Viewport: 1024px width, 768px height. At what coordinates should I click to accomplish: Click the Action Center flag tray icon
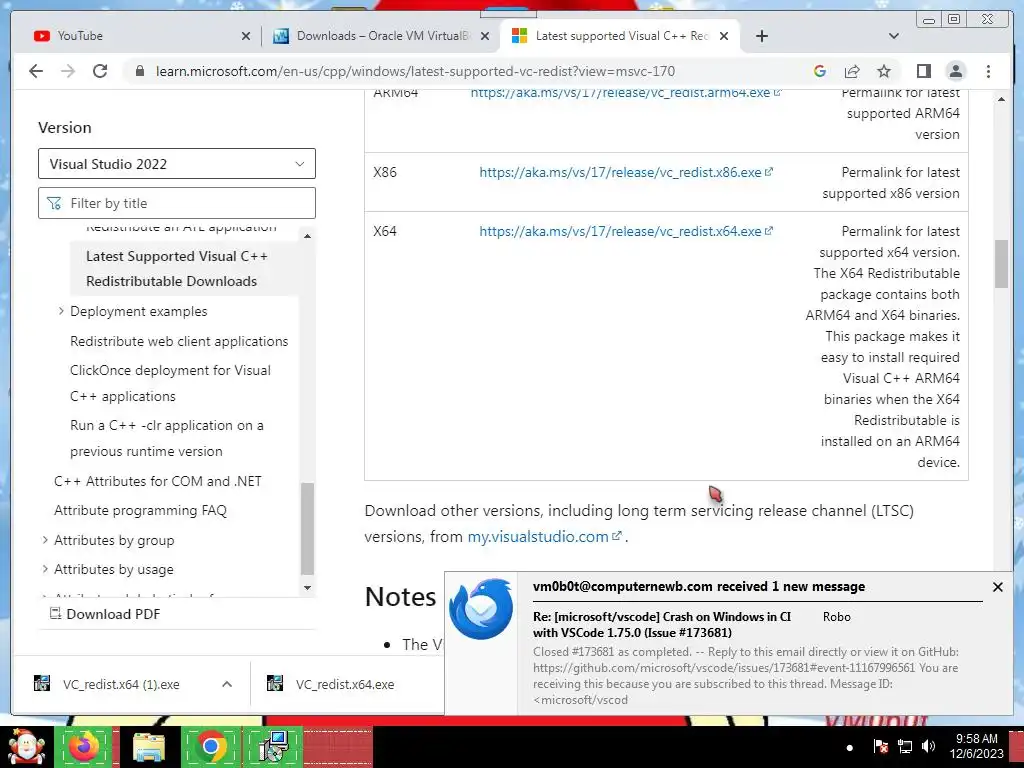[880, 746]
